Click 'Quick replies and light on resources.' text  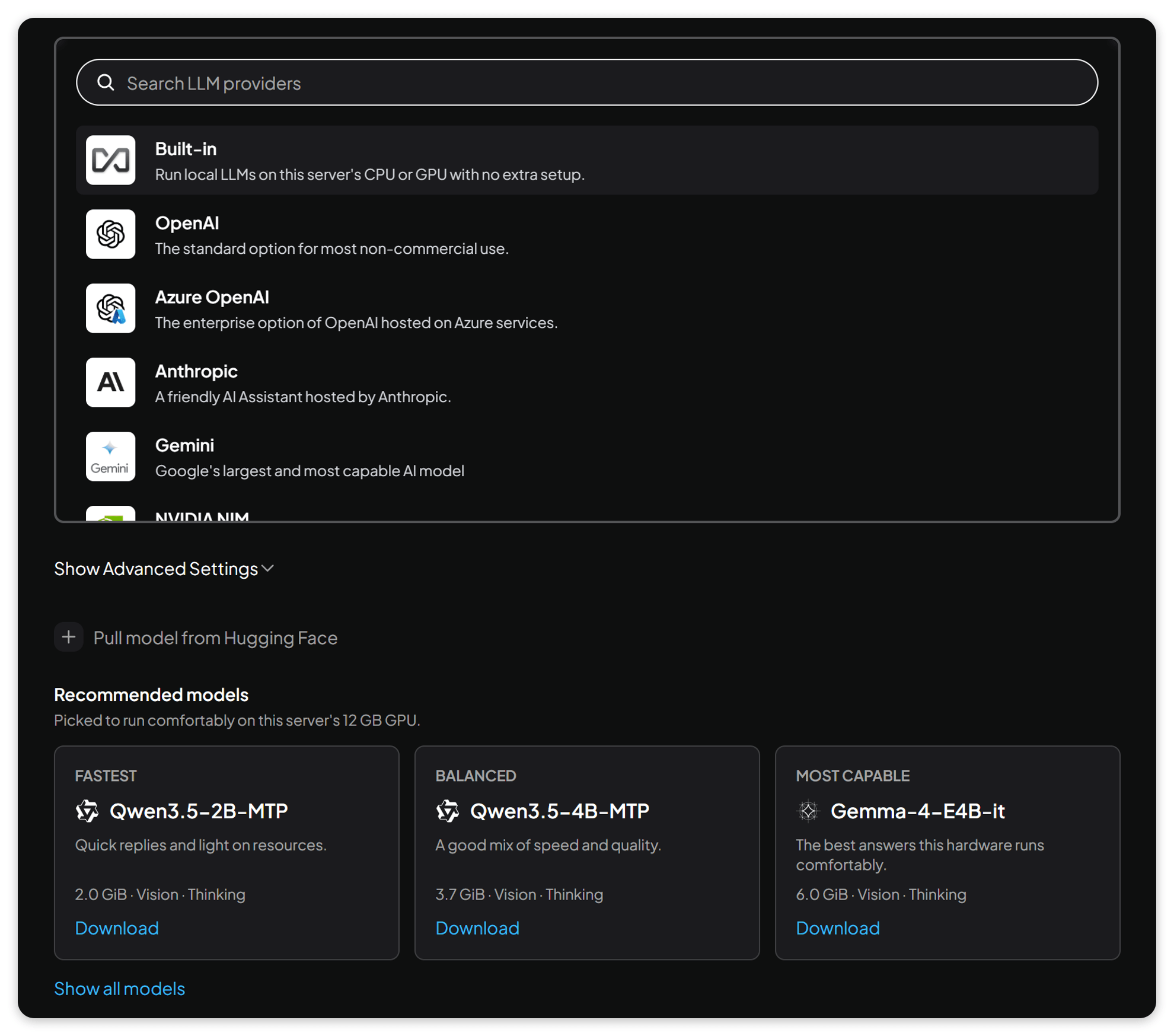pos(201,845)
